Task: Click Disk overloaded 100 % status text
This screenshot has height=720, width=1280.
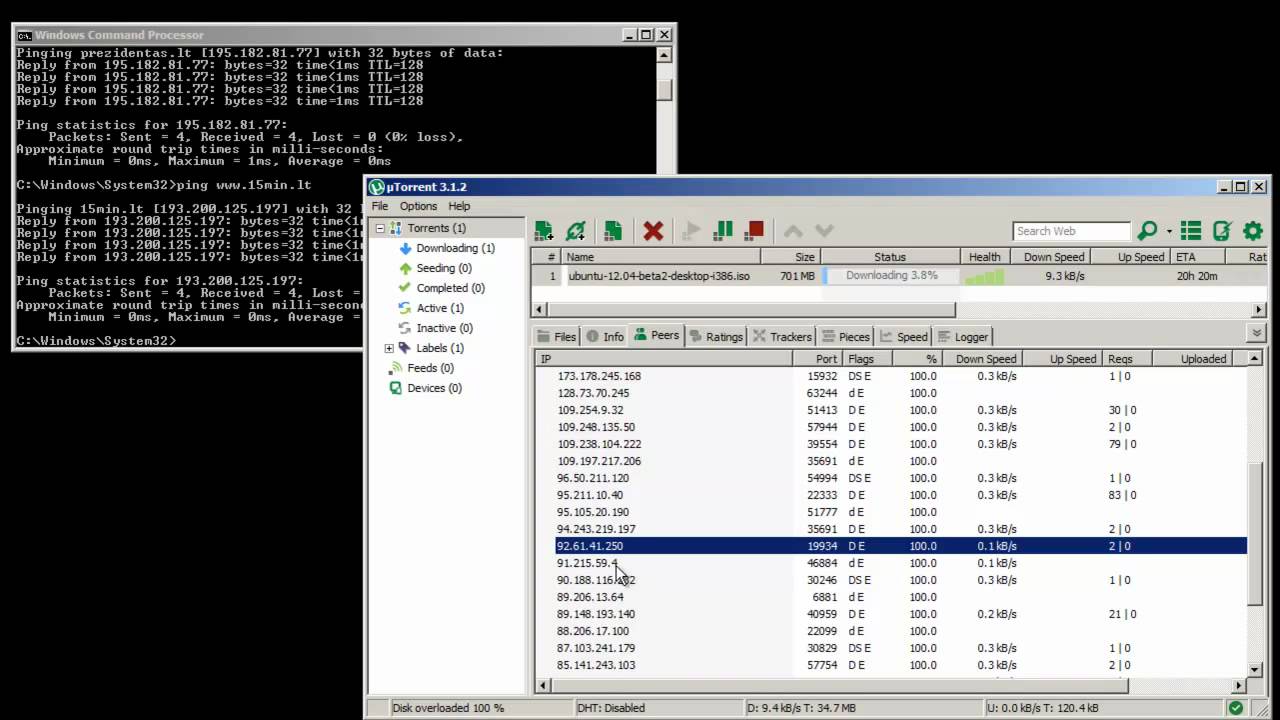Action: (448, 708)
